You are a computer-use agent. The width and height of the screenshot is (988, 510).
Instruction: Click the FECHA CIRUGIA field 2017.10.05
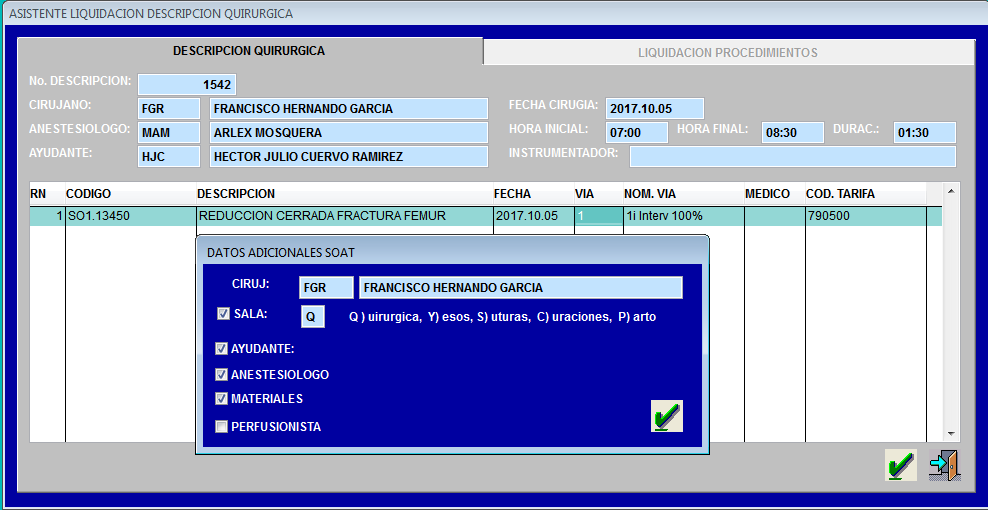tap(655, 108)
